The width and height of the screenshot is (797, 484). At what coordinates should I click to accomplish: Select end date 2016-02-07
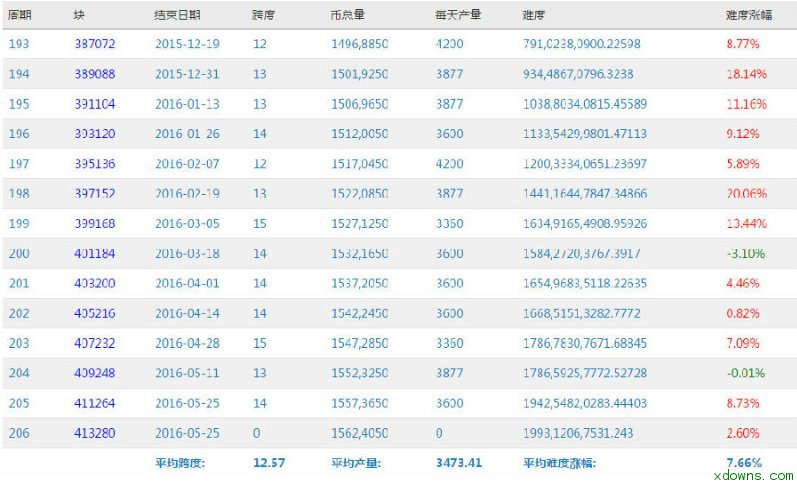(x=188, y=164)
